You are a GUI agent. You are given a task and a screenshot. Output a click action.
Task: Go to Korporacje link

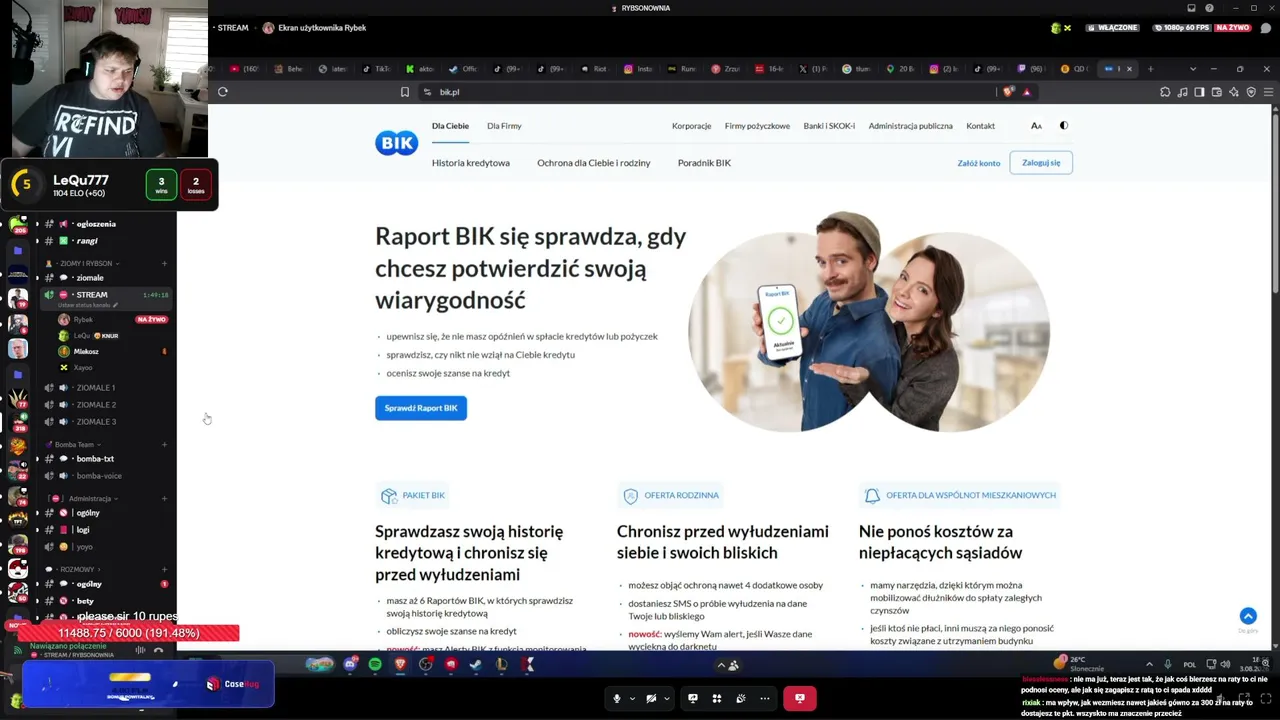click(x=692, y=126)
